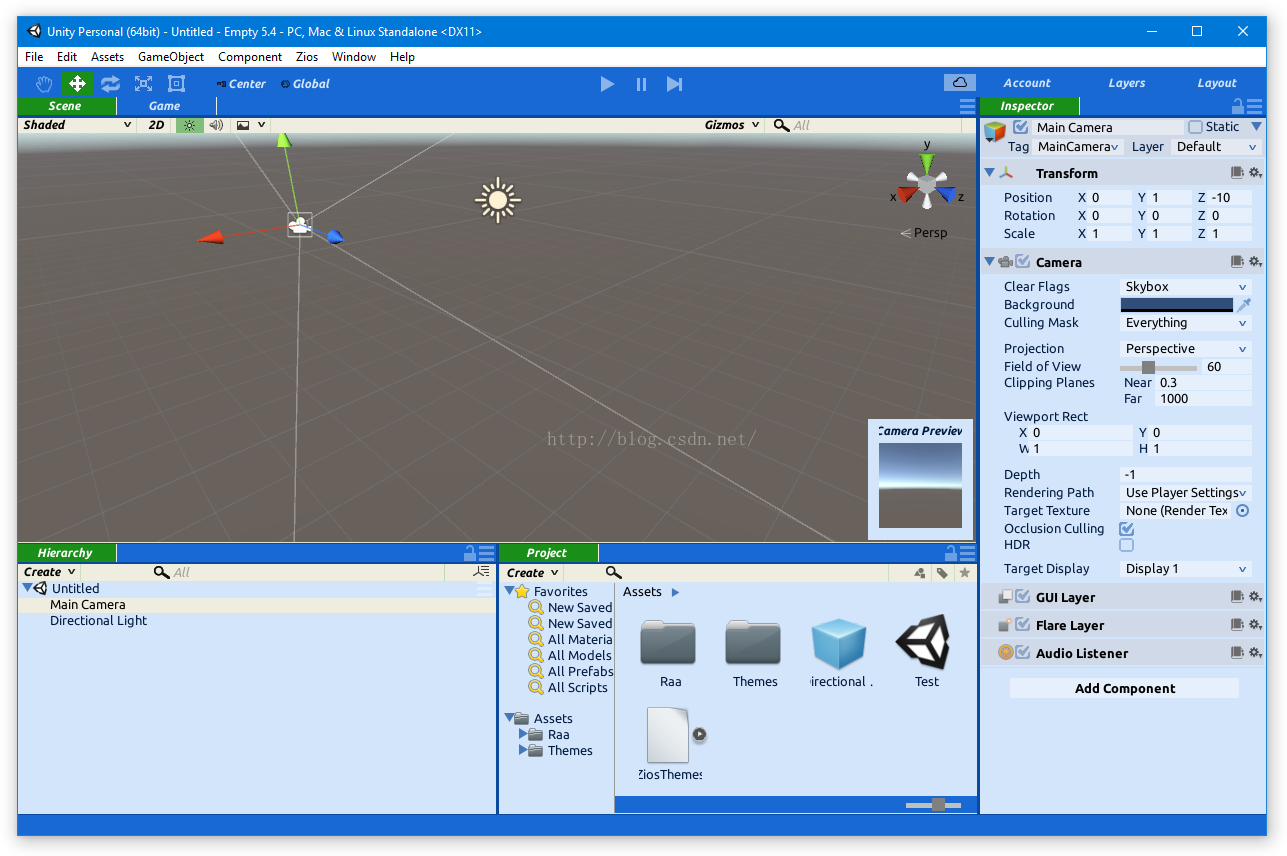
Task: Expand the Raa folder in project tree
Action: [x=523, y=735]
